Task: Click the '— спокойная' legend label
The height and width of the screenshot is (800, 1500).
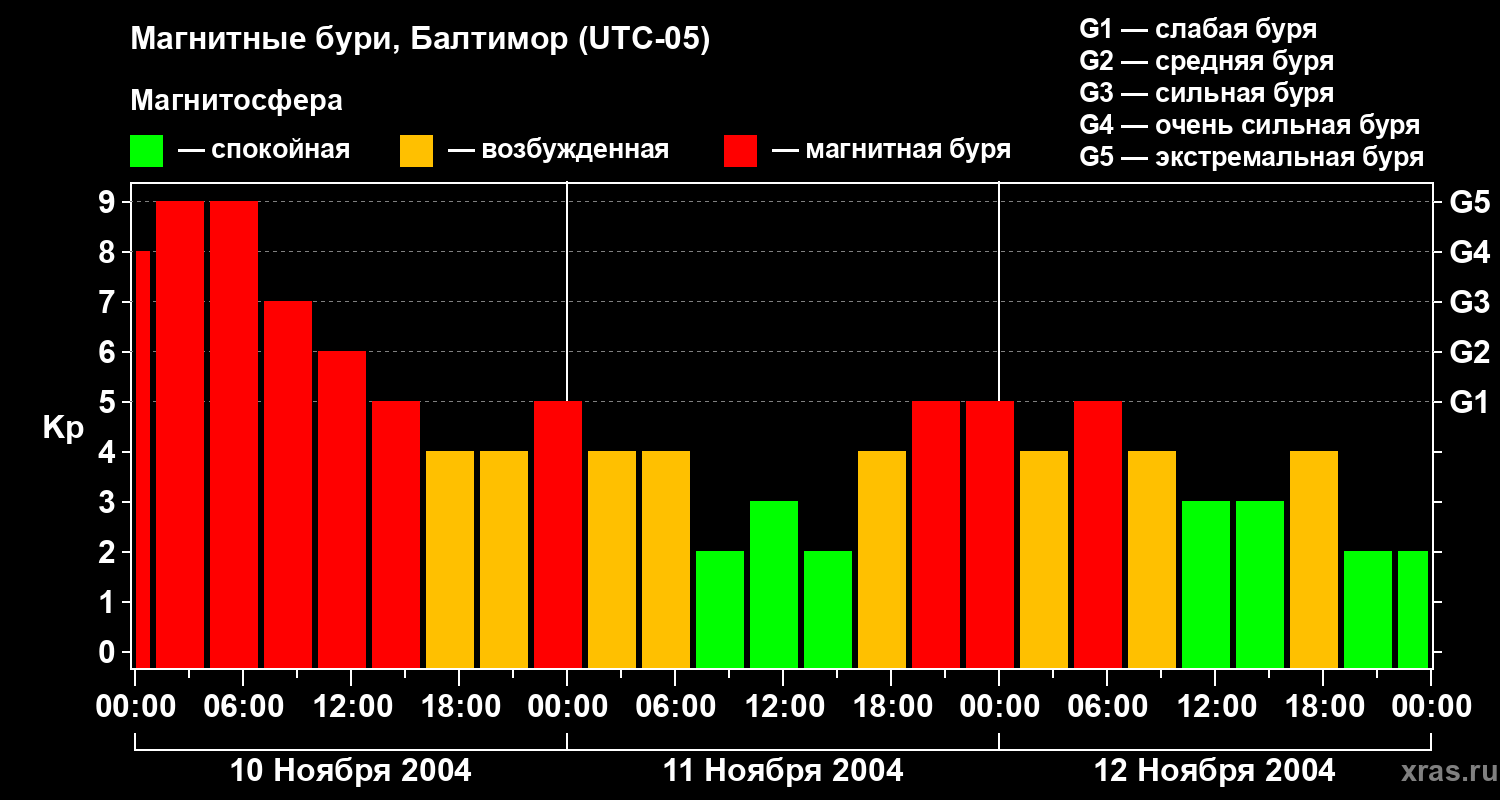Action: point(264,150)
